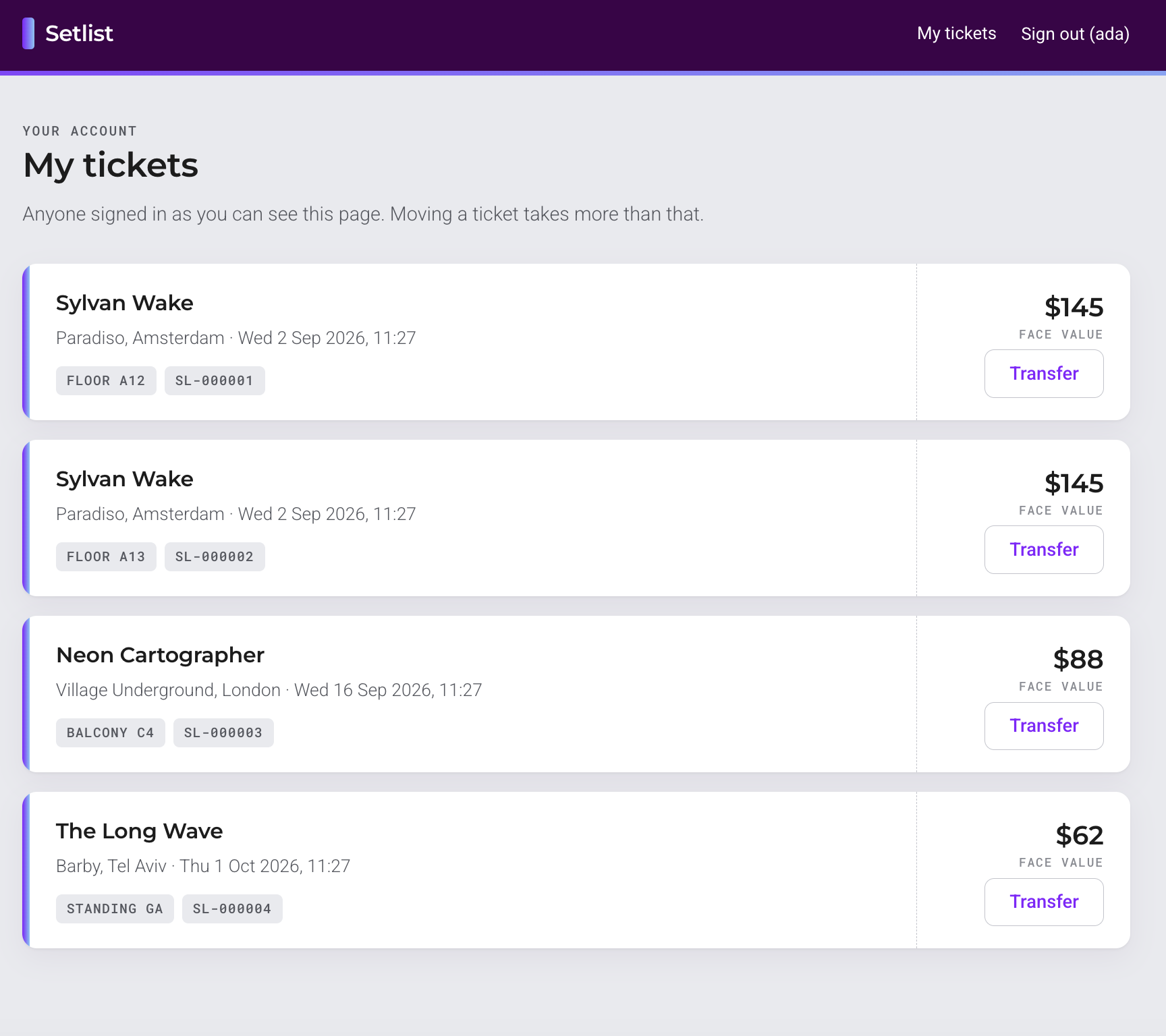Click the Neon Cartographer event title
Screen dimensions: 1166x1036
tap(160, 655)
